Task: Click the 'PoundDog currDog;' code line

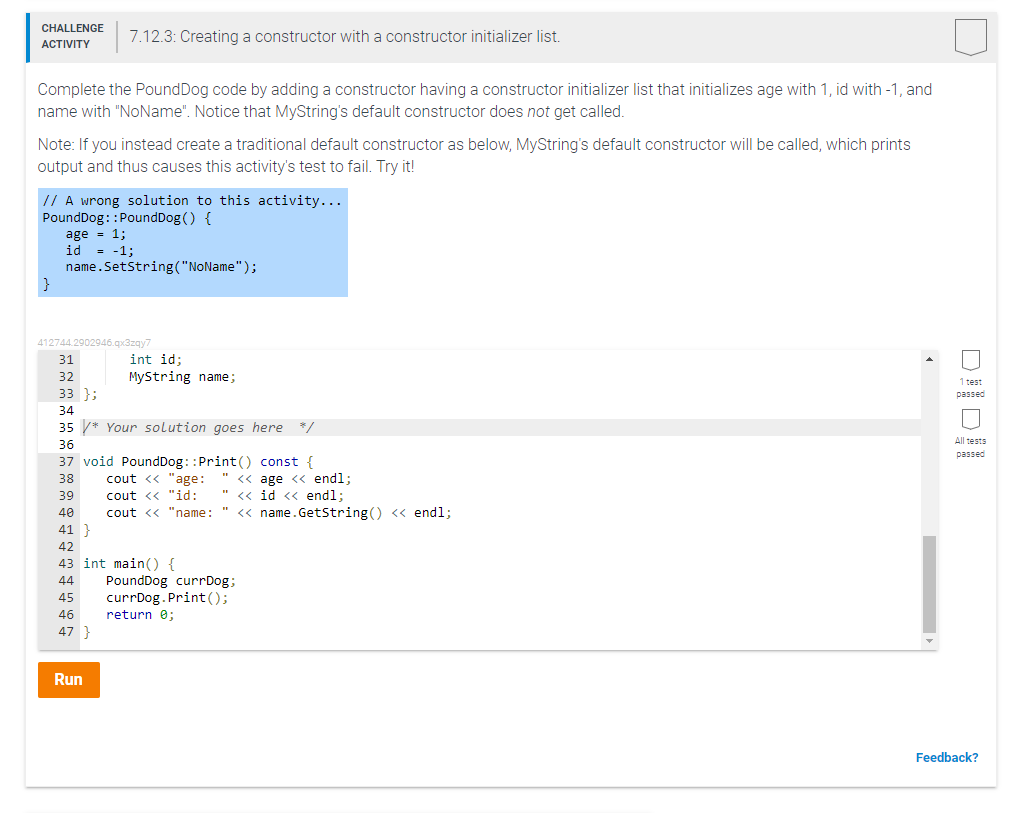Action: 170,581
